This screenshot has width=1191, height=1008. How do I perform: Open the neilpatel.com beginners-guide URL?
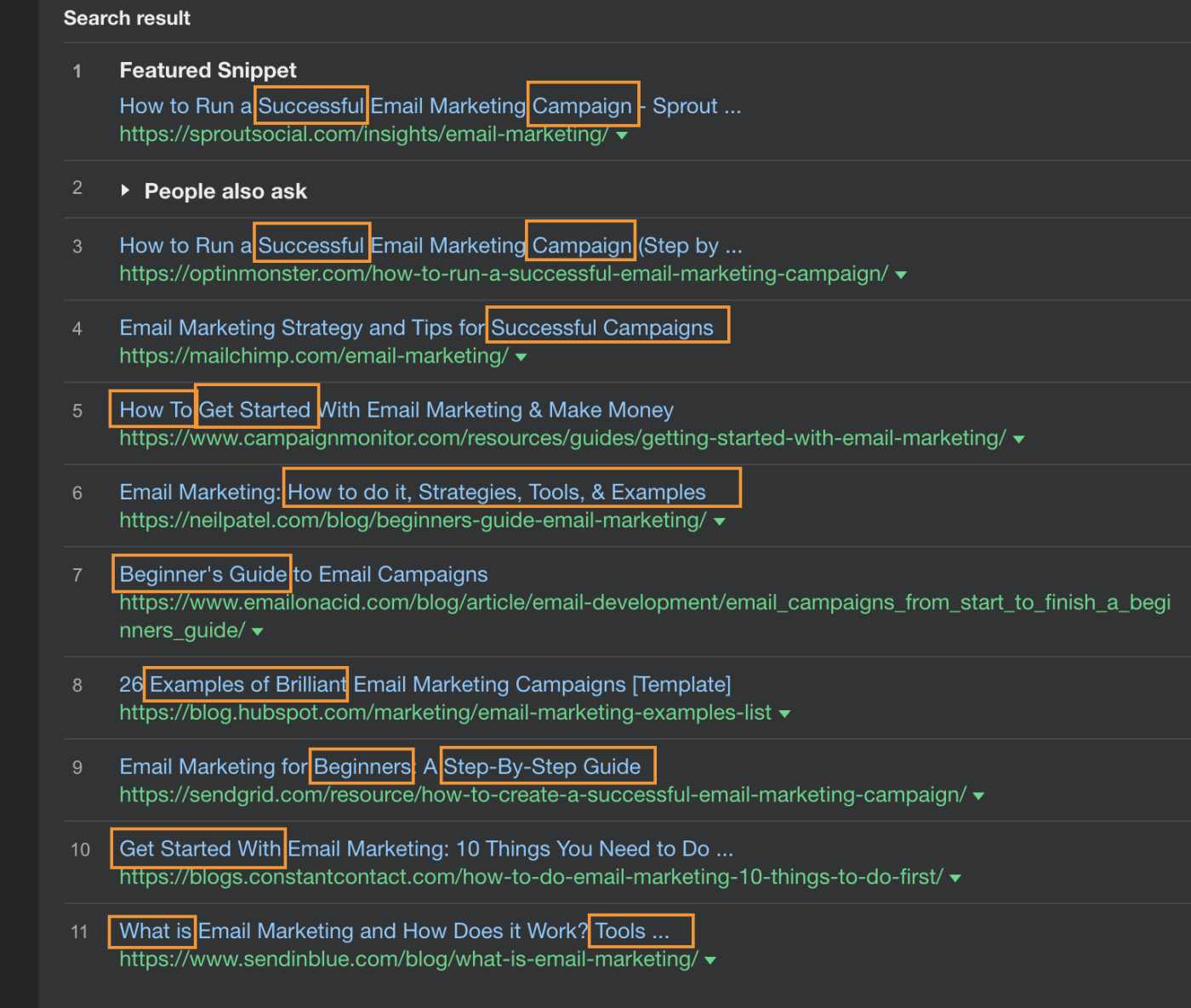coord(413,521)
